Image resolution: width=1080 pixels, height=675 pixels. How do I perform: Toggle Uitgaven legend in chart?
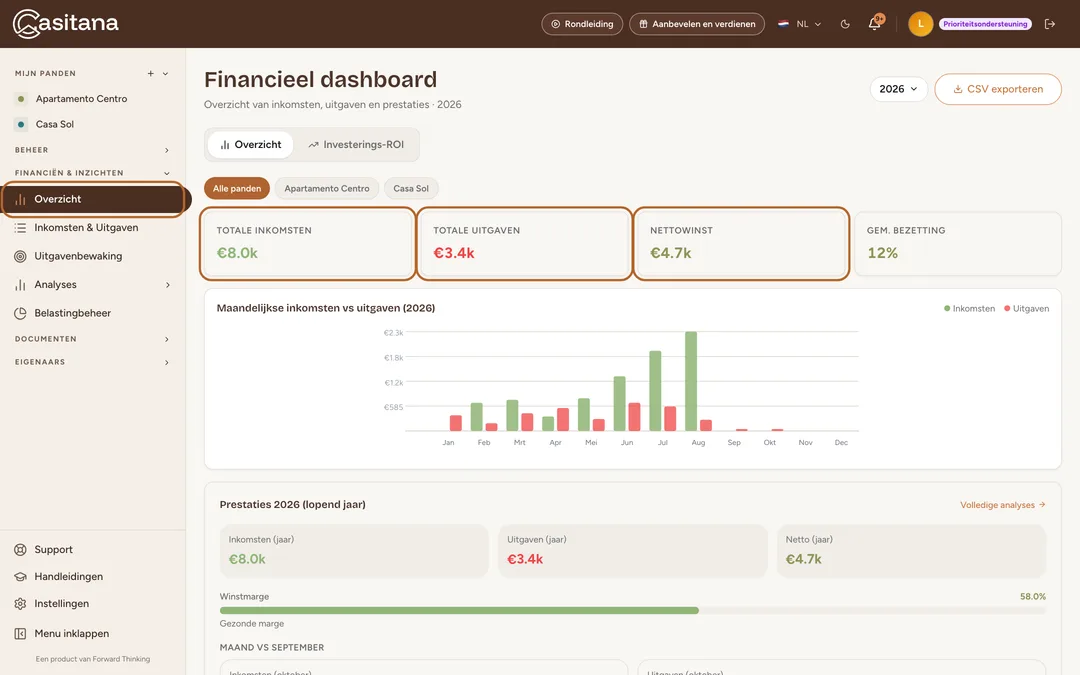(1026, 309)
